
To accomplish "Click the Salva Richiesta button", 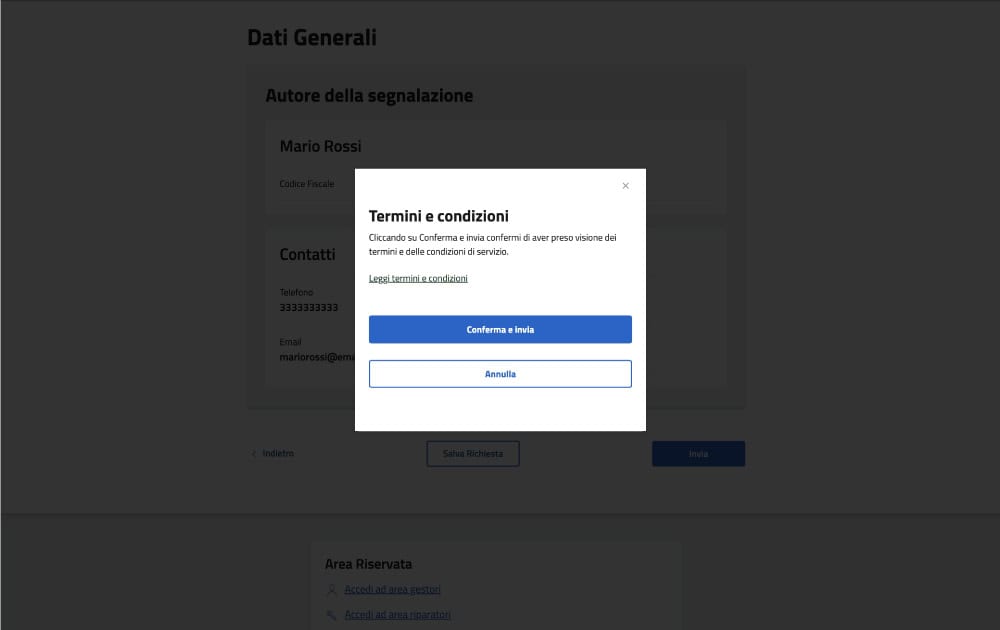I will pos(473,453).
